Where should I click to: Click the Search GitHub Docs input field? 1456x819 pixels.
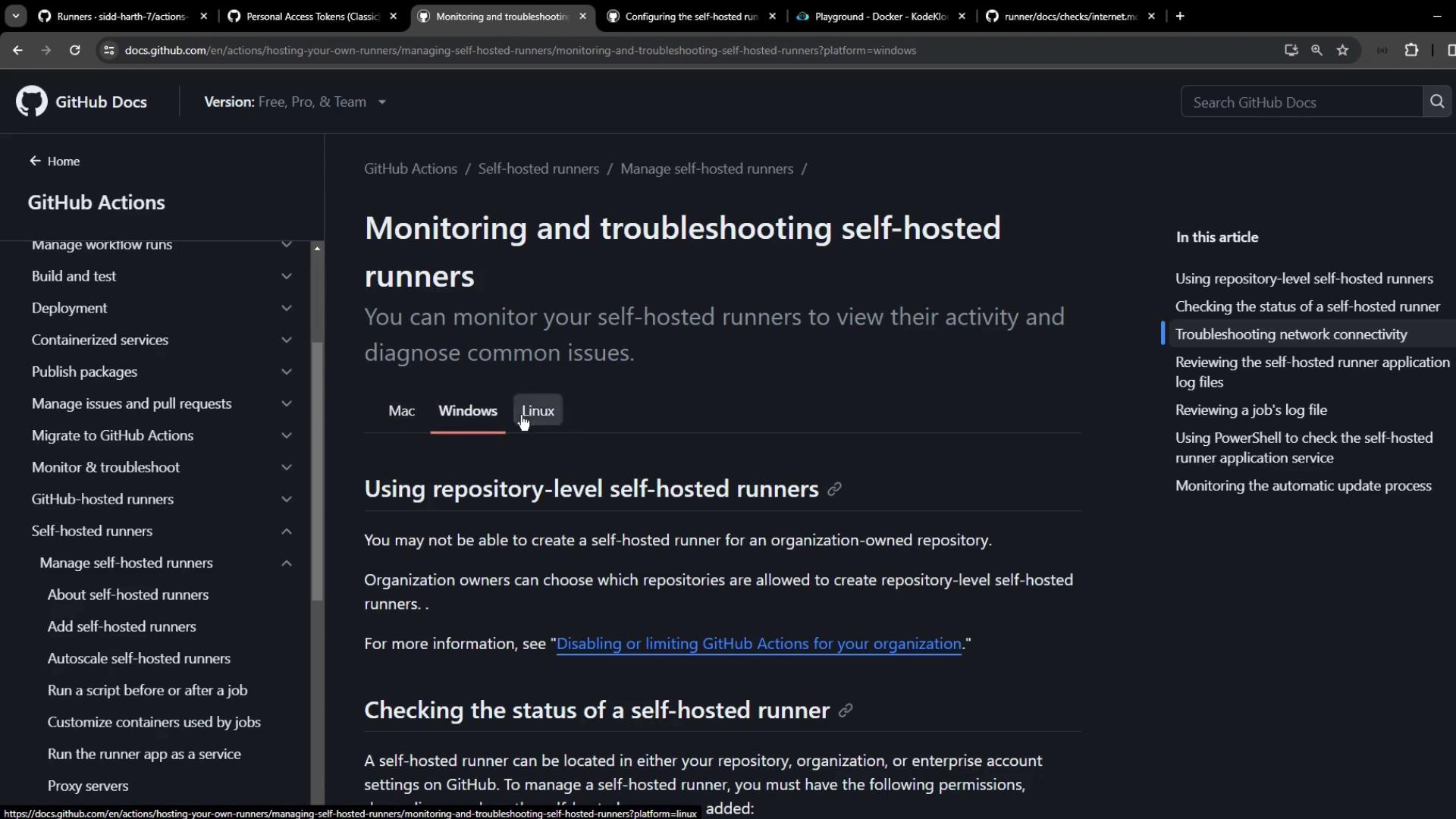[x=1301, y=102]
